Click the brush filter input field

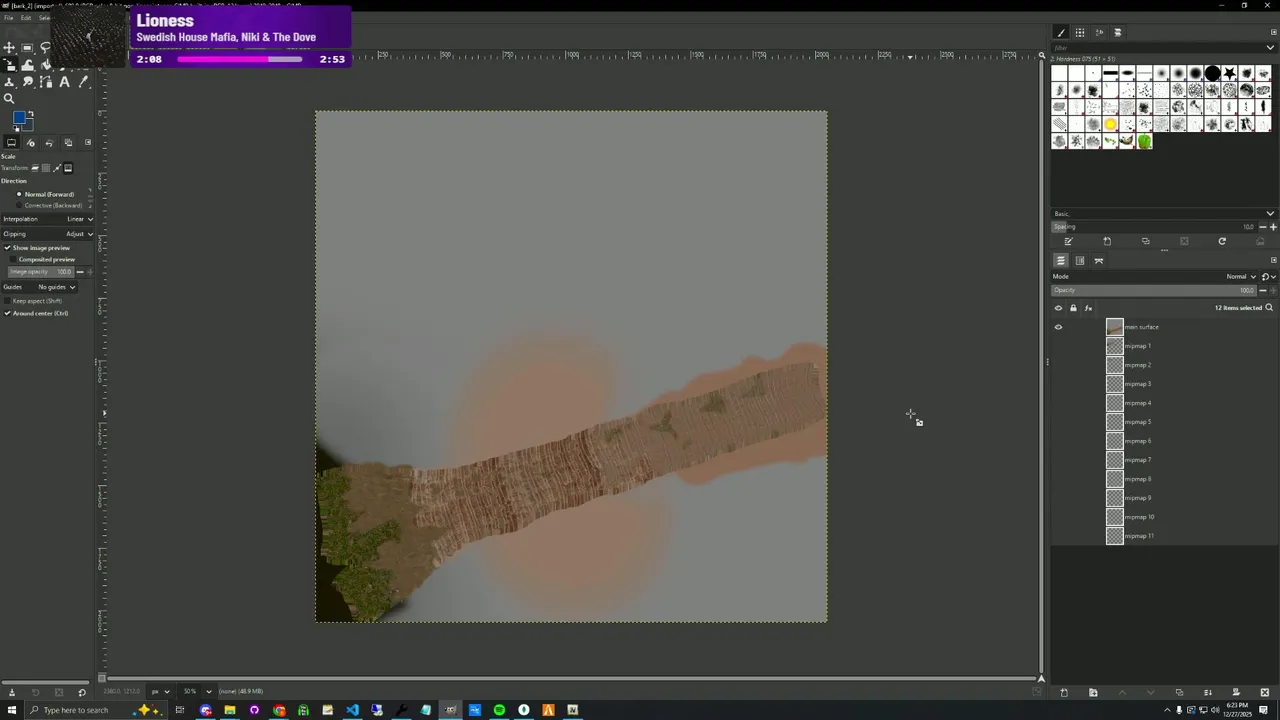tap(1157, 47)
